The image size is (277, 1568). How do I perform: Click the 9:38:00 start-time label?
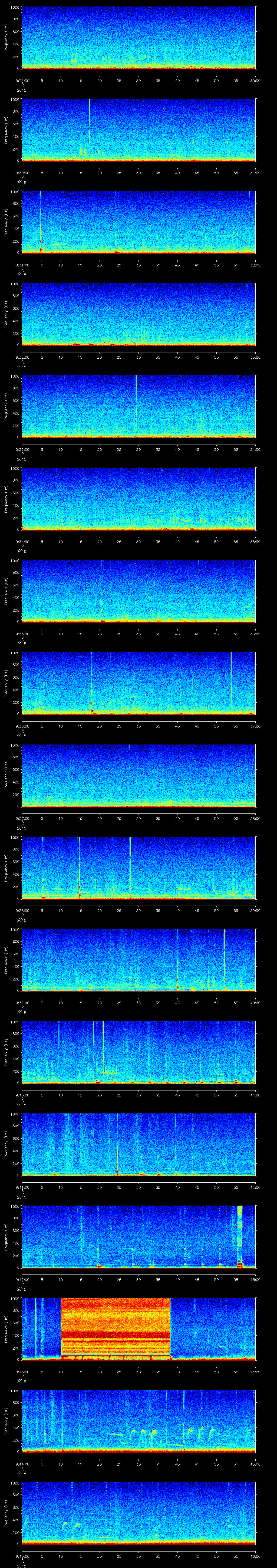[22, 910]
